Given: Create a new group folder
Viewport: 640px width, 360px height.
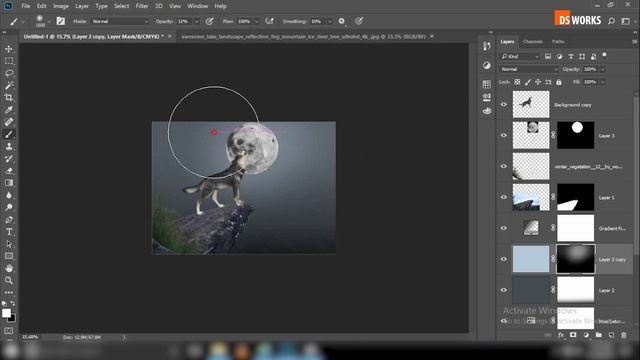Looking at the screenshot, I should tap(598, 335).
